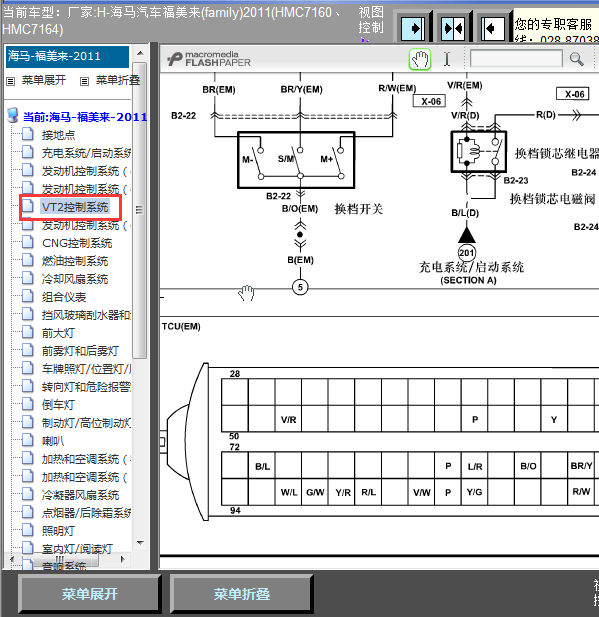Open the 前大灯 tree item

58,333
